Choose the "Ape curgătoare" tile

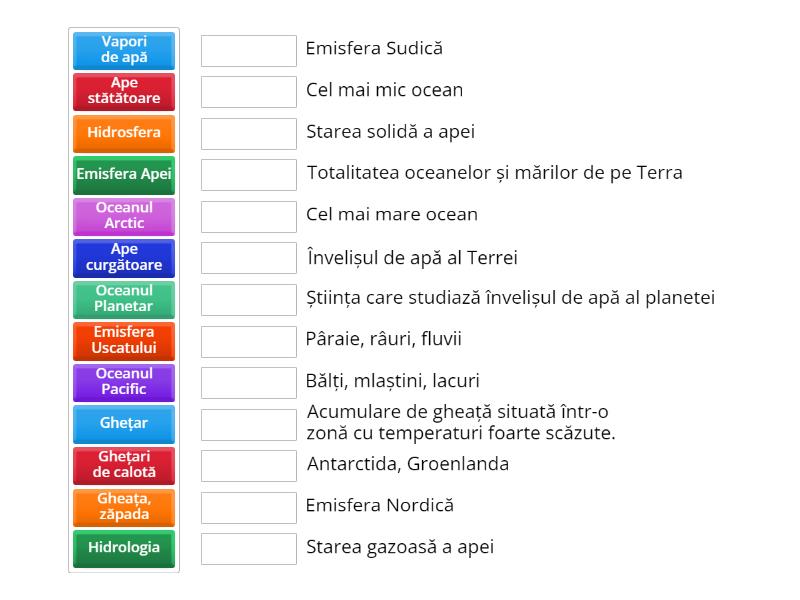[123, 257]
